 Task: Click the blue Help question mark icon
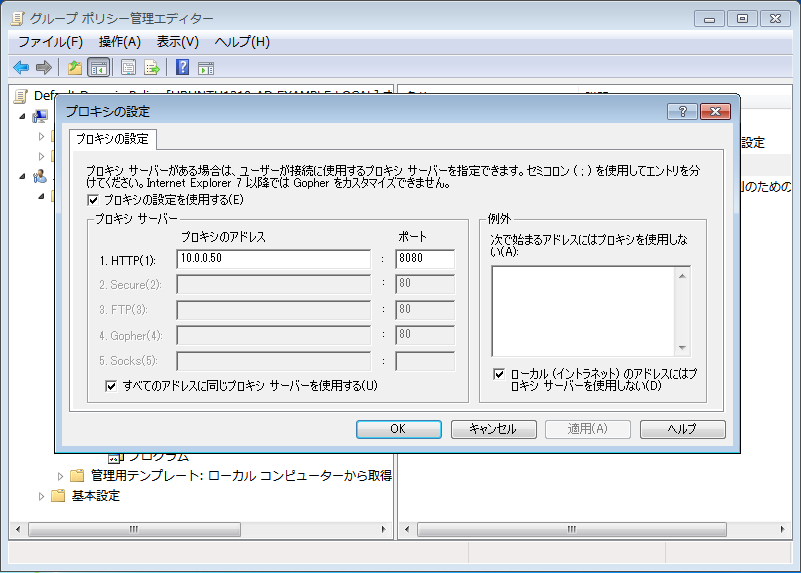[183, 68]
